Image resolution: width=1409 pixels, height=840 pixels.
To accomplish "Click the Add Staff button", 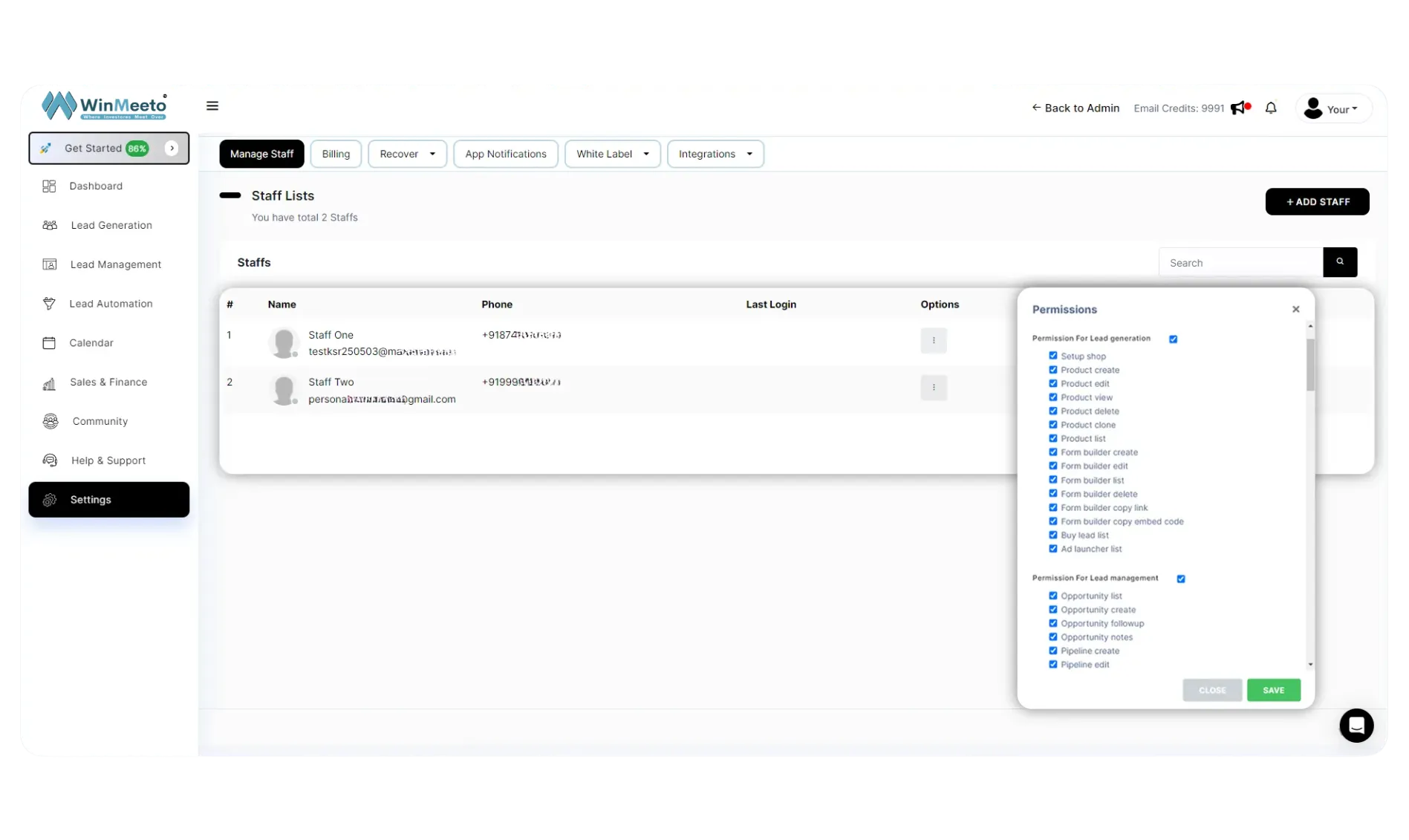I will [x=1317, y=202].
